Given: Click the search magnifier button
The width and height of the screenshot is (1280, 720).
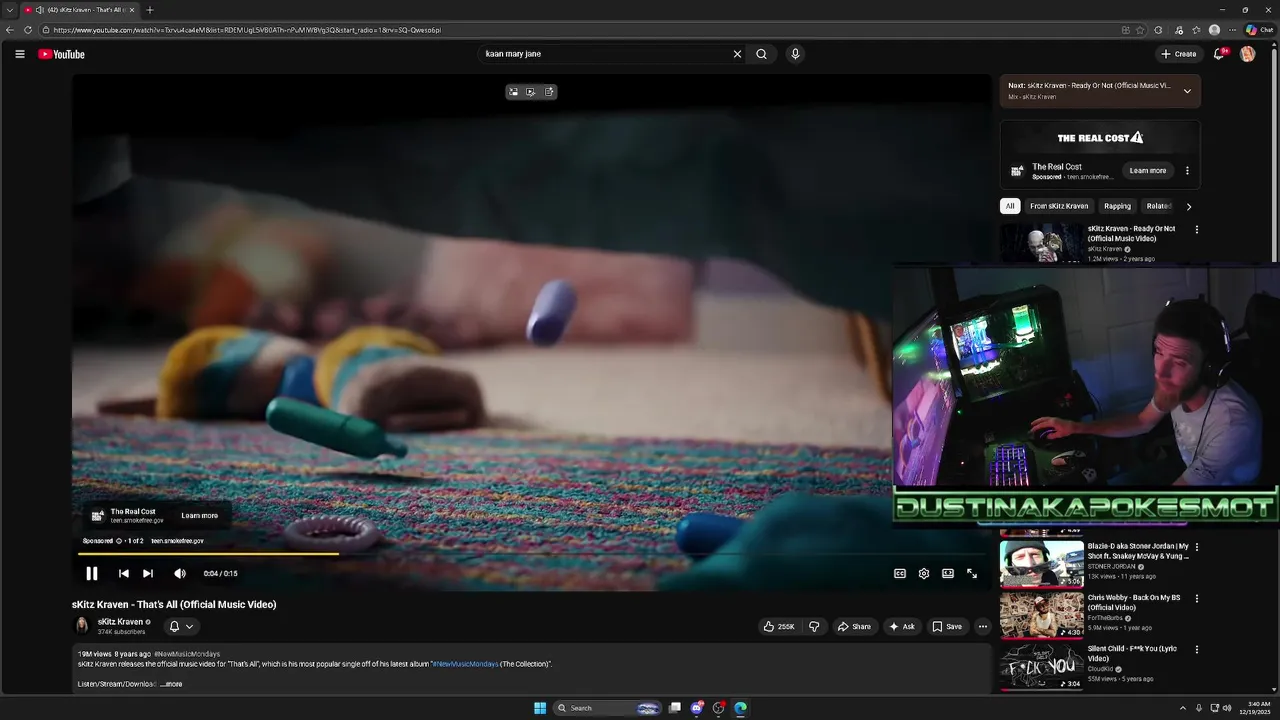Looking at the screenshot, I should click(761, 54).
